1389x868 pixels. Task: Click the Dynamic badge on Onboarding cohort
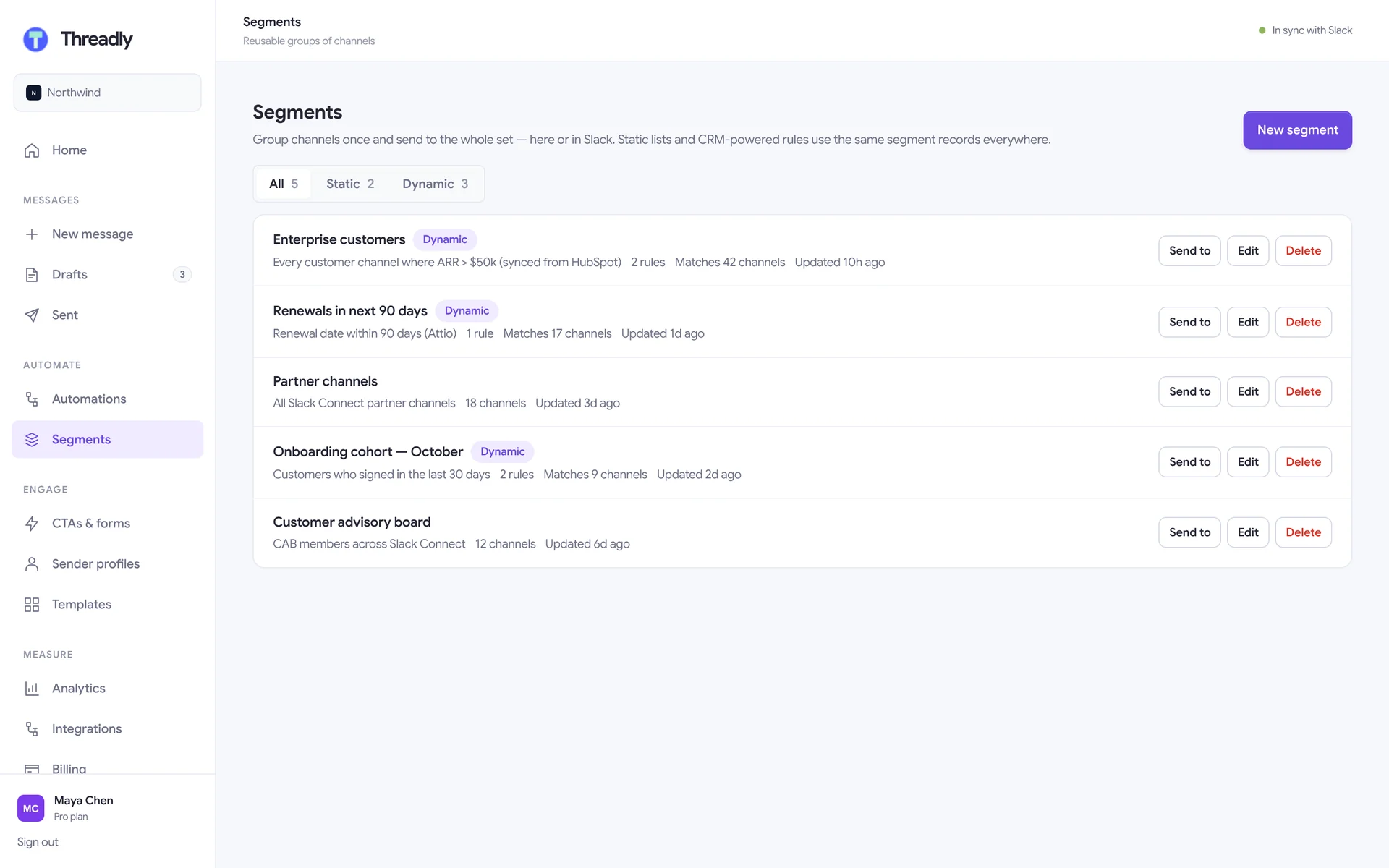(x=503, y=451)
